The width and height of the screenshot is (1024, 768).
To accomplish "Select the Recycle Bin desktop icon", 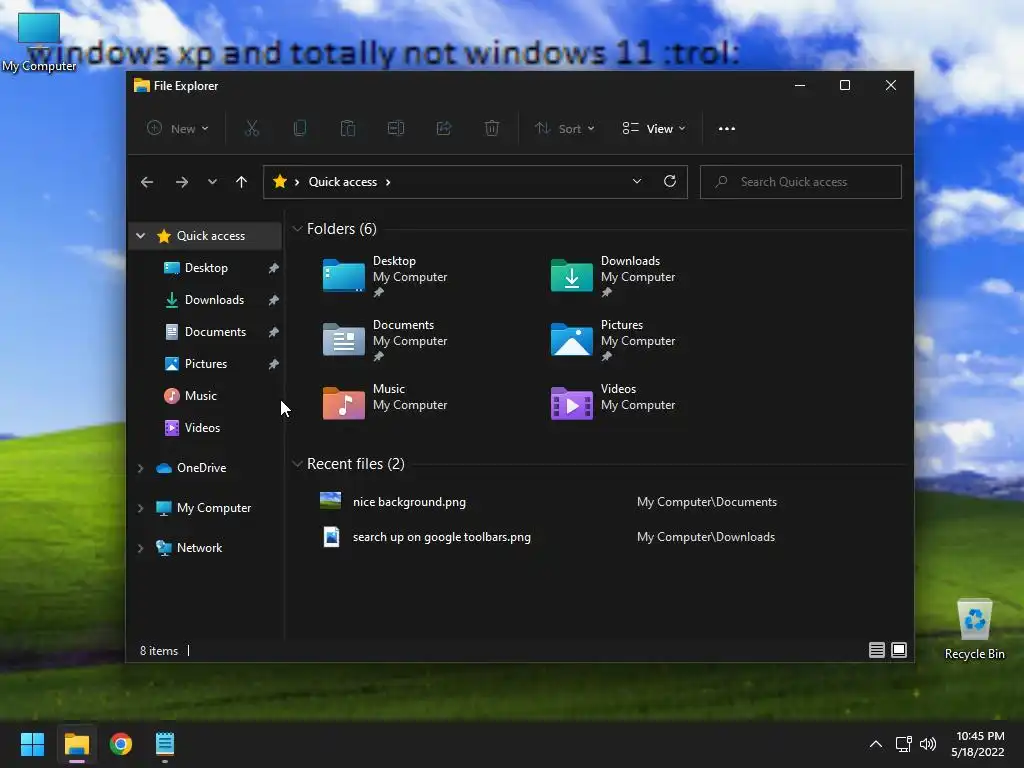I will [x=974, y=628].
